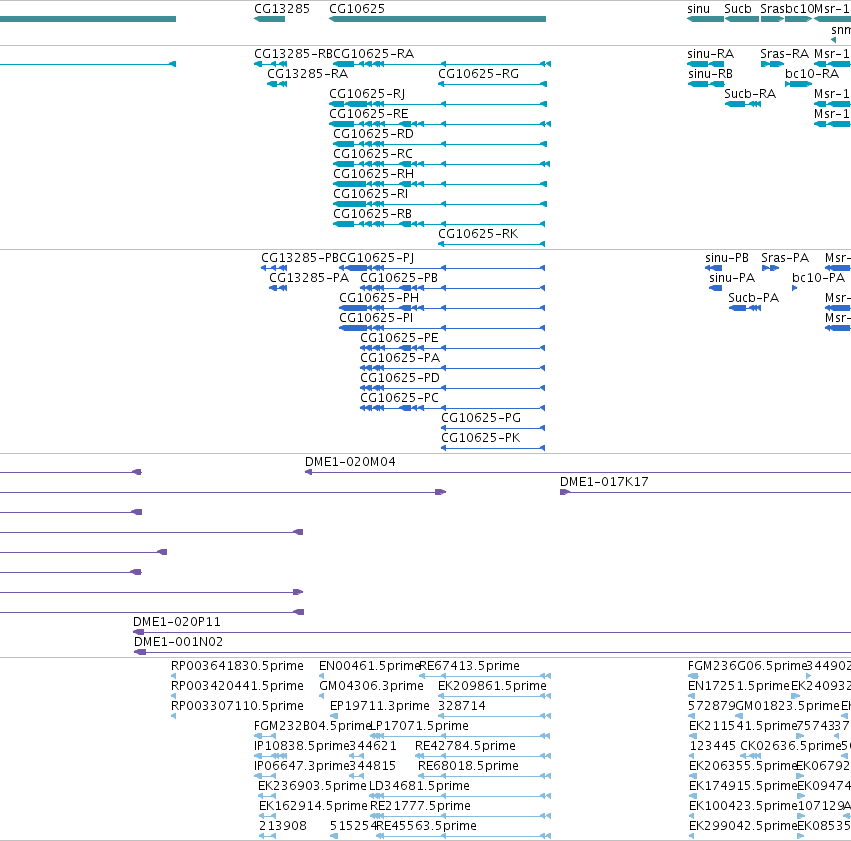
Task: Choose transcript CG10625-RC
Action: (x=373, y=154)
